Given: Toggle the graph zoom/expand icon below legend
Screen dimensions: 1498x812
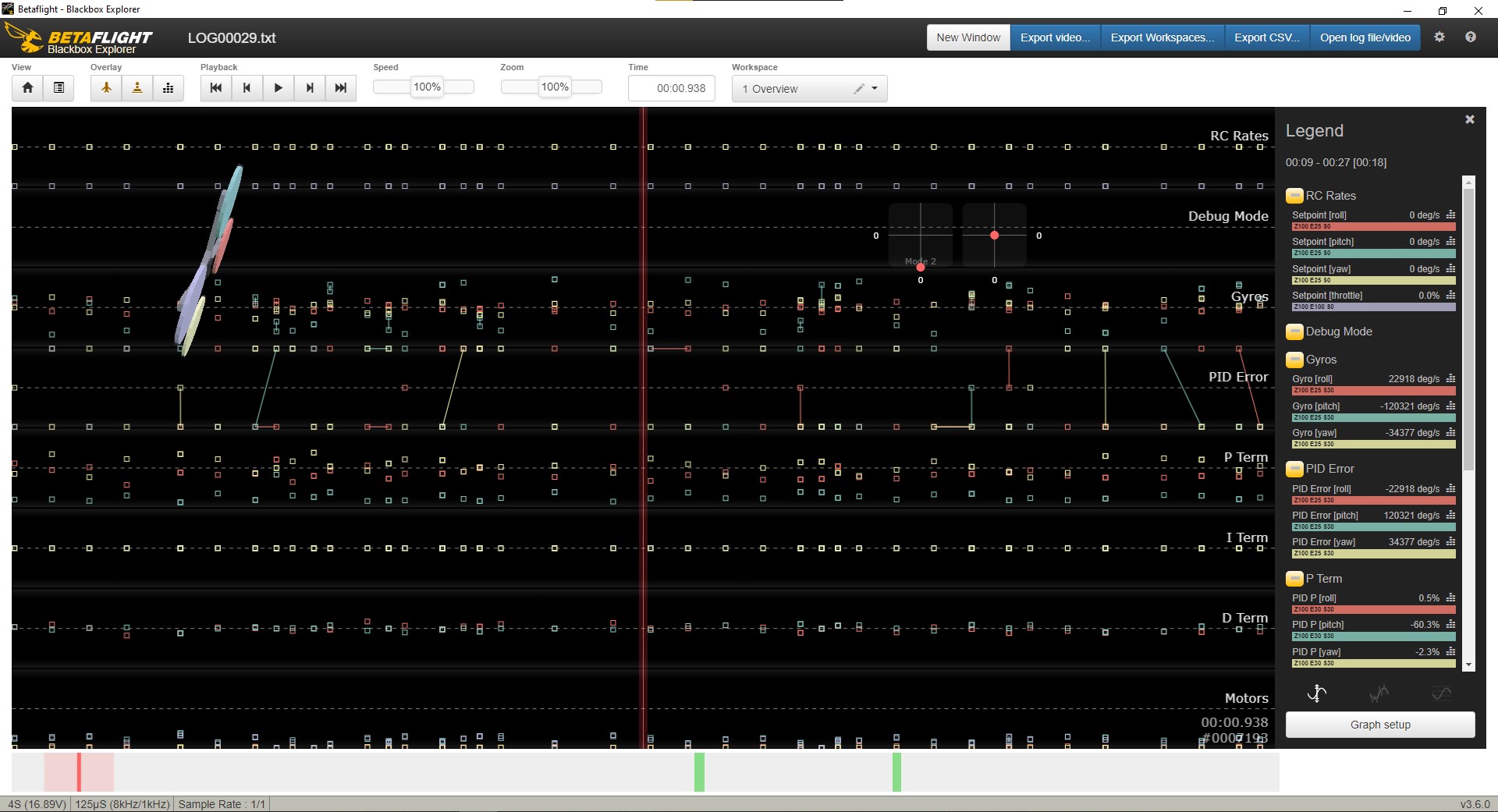Looking at the screenshot, I should [x=1317, y=693].
